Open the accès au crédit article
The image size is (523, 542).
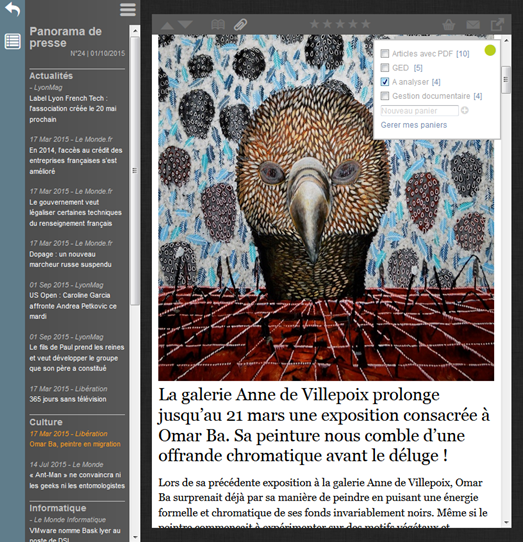tap(76, 161)
